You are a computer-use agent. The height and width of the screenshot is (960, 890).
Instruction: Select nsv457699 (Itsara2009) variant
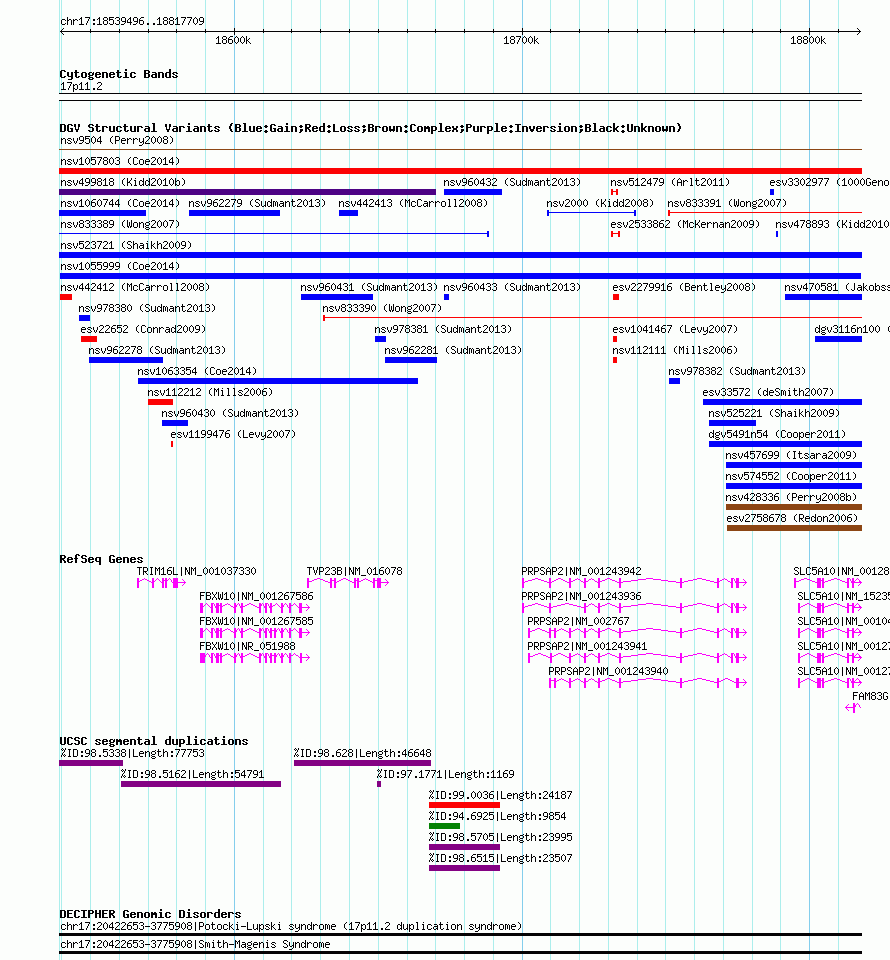point(794,465)
